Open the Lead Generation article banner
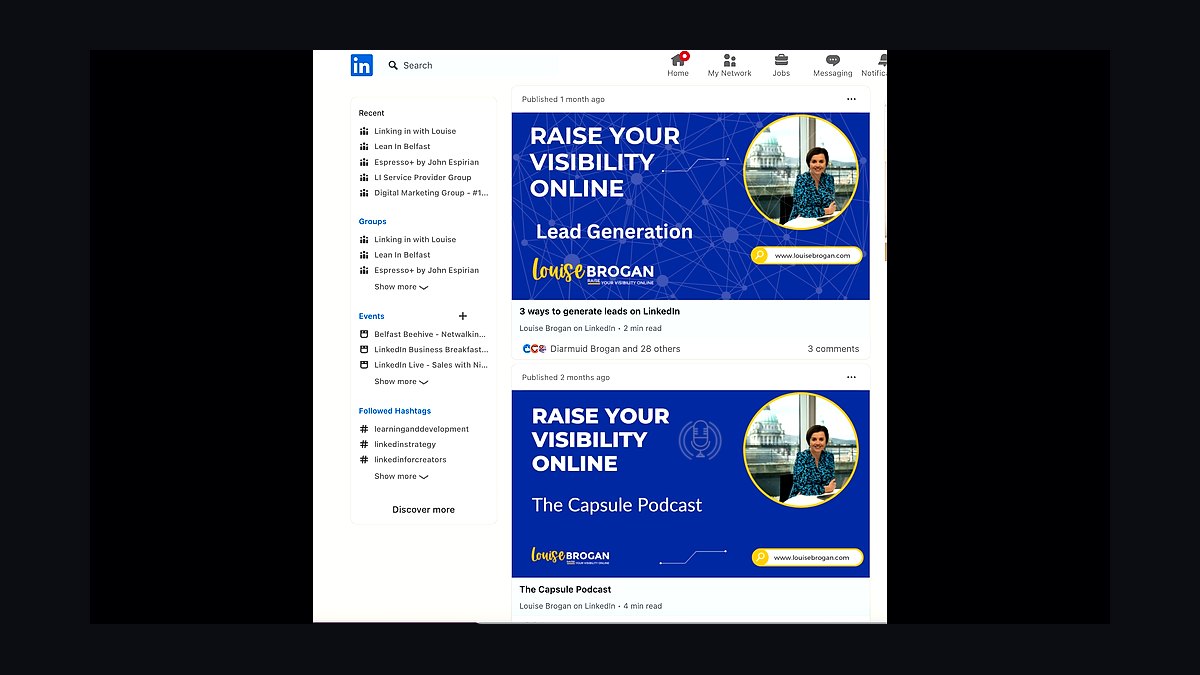 coord(690,206)
